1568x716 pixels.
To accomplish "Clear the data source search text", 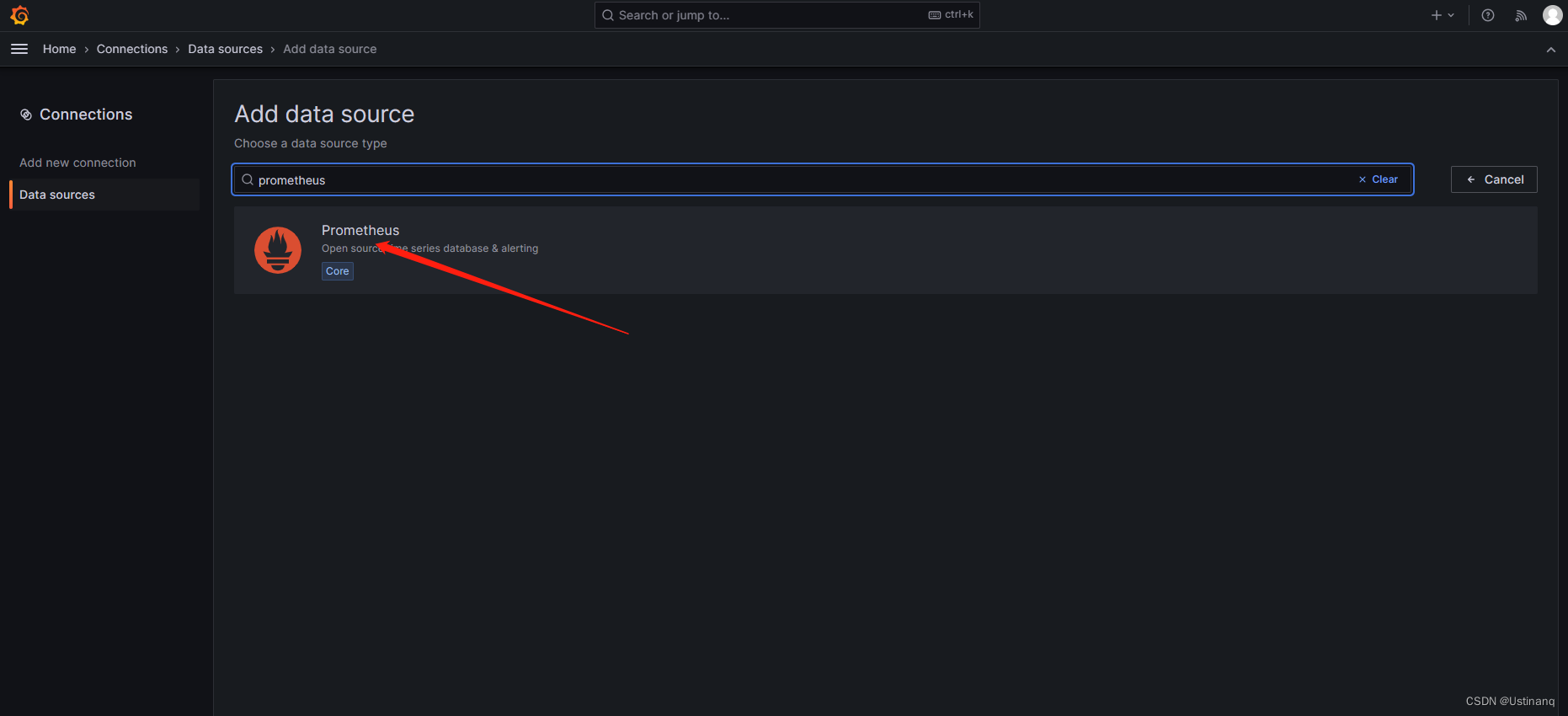I will pyautogui.click(x=1378, y=179).
